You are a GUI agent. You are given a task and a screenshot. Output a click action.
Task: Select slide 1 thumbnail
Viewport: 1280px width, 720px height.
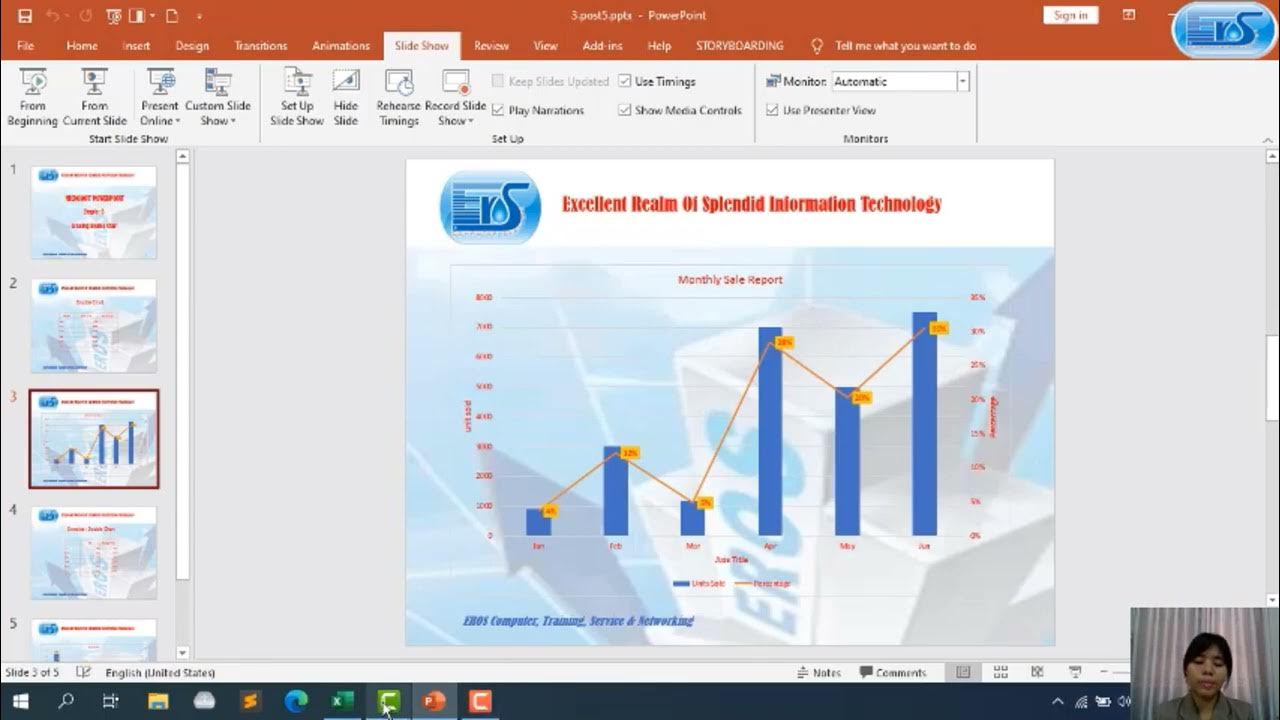[94, 212]
